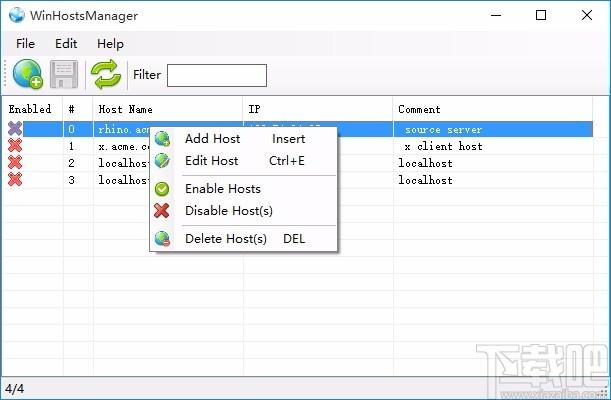Close the WinHostsManager window
Image resolution: width=611 pixels, height=400 pixels.
click(587, 15)
